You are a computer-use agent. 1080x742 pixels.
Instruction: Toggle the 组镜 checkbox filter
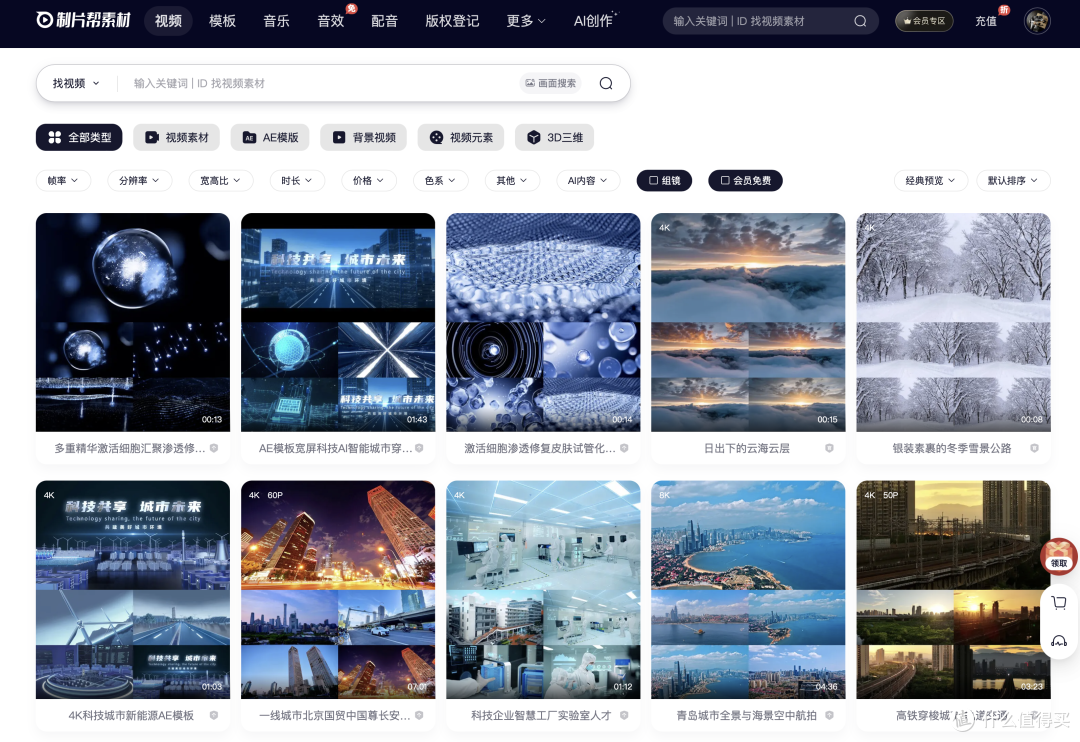(665, 181)
